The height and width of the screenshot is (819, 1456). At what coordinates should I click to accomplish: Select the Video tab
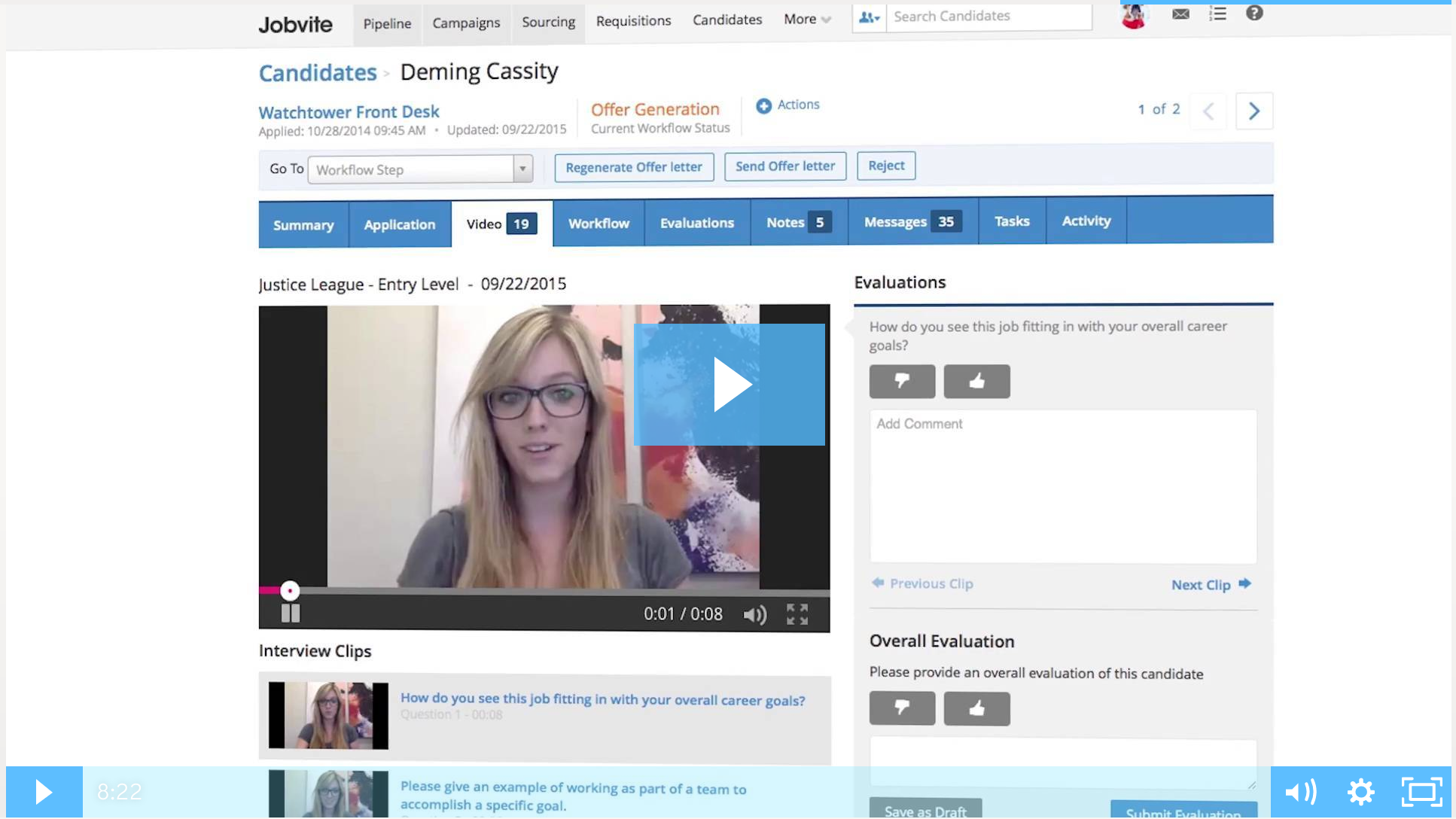[x=501, y=224]
